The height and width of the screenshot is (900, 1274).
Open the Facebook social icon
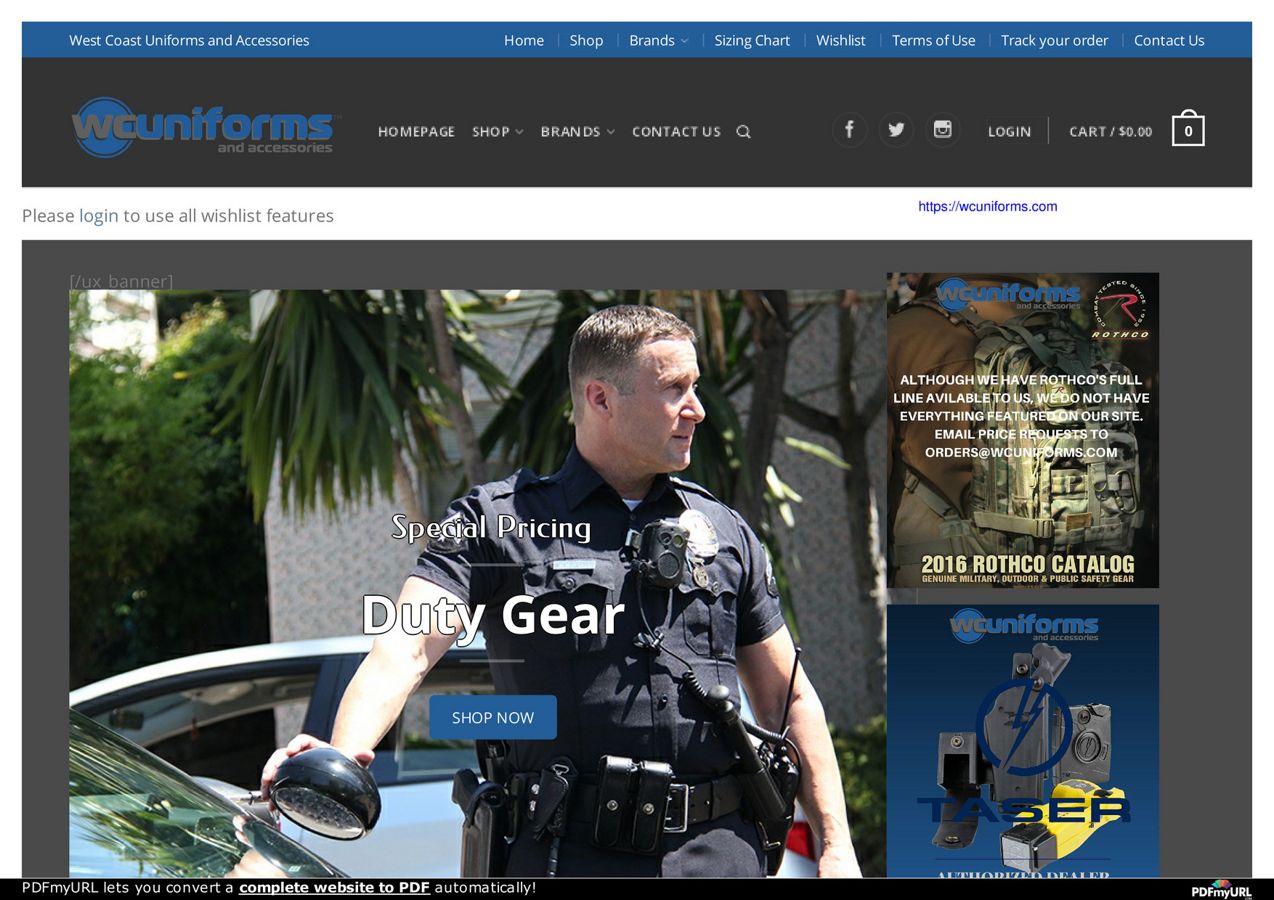tap(849, 130)
